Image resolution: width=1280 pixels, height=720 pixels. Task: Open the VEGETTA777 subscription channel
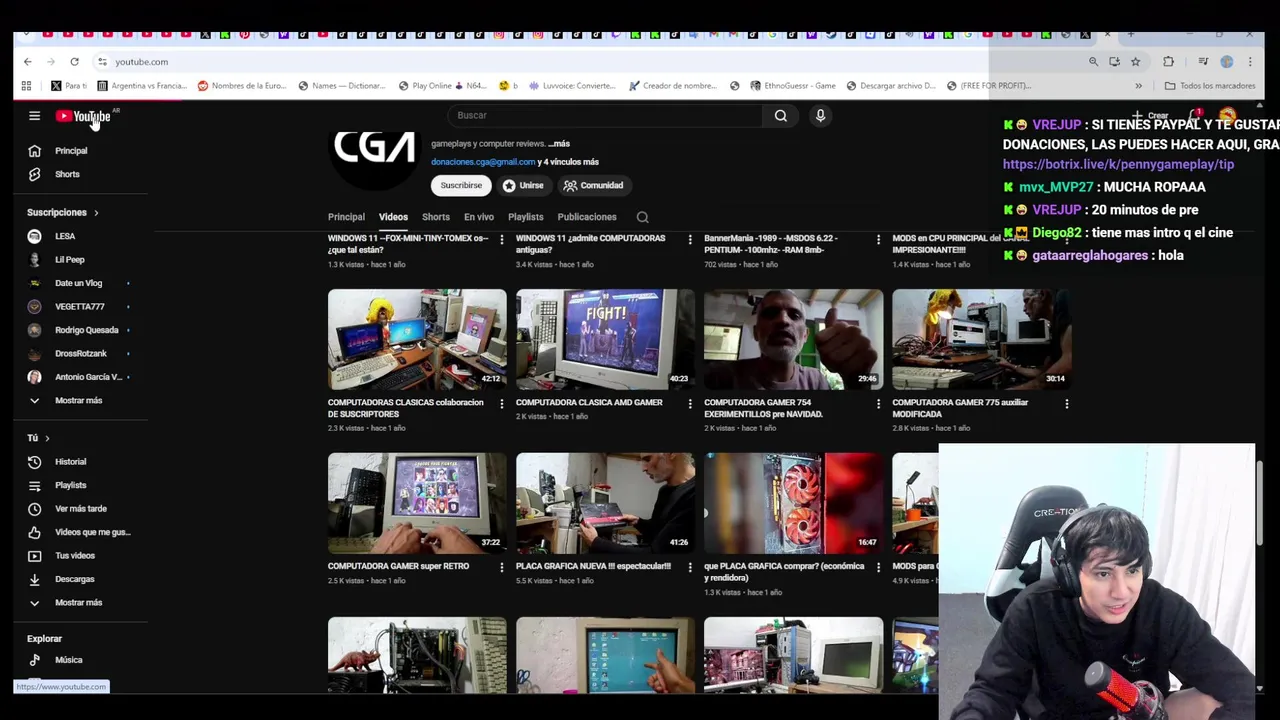(x=79, y=307)
